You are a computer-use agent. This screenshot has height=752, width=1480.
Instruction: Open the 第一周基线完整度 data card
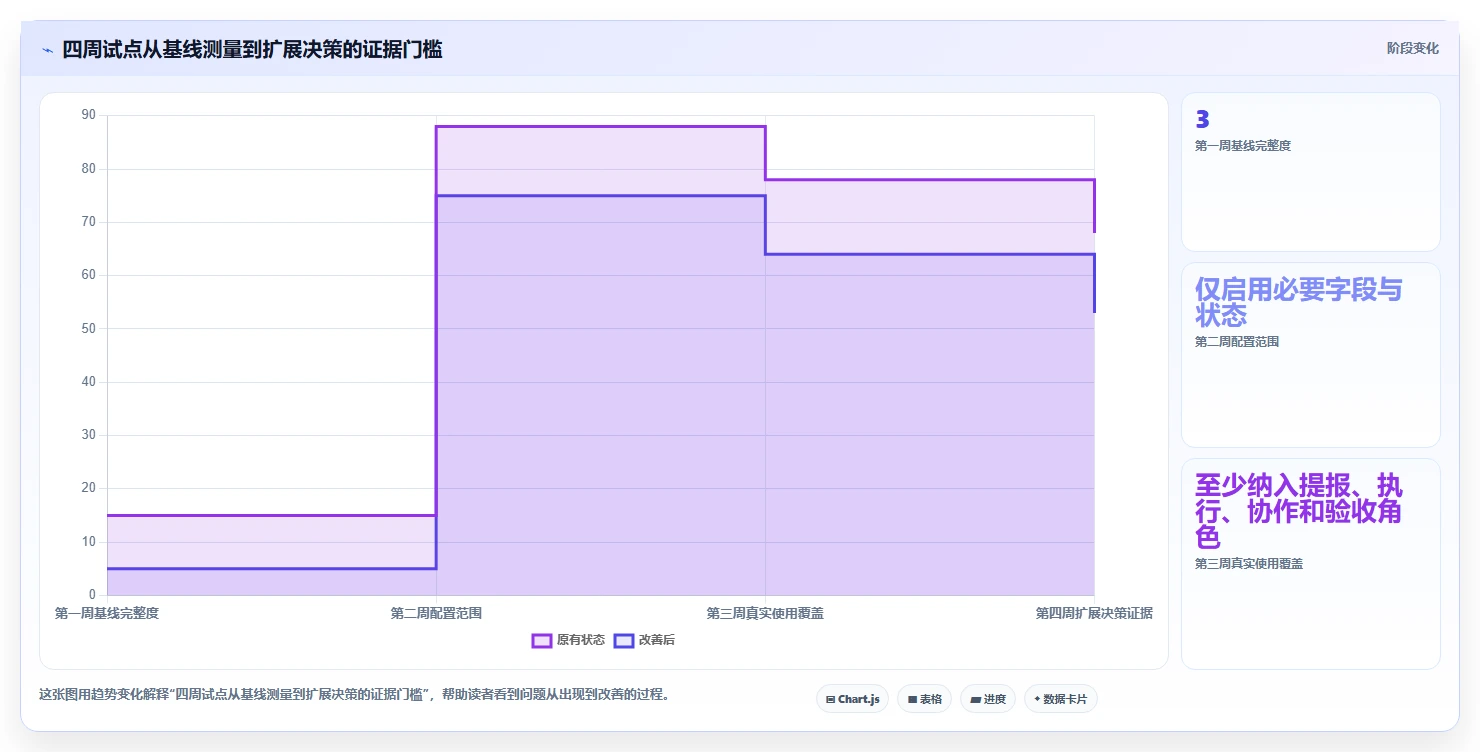[x=1310, y=172]
